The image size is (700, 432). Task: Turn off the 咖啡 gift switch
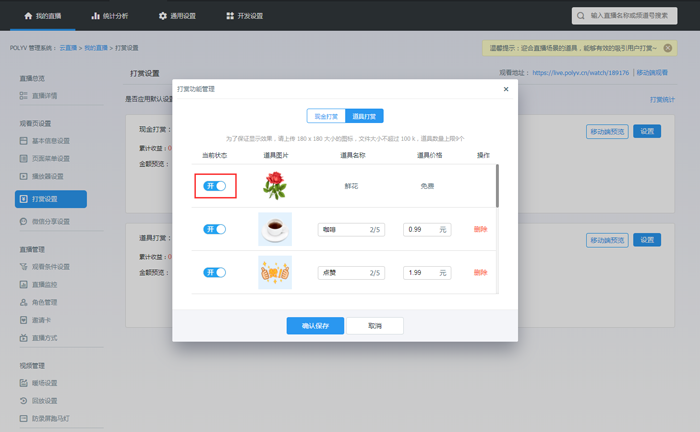click(215, 229)
